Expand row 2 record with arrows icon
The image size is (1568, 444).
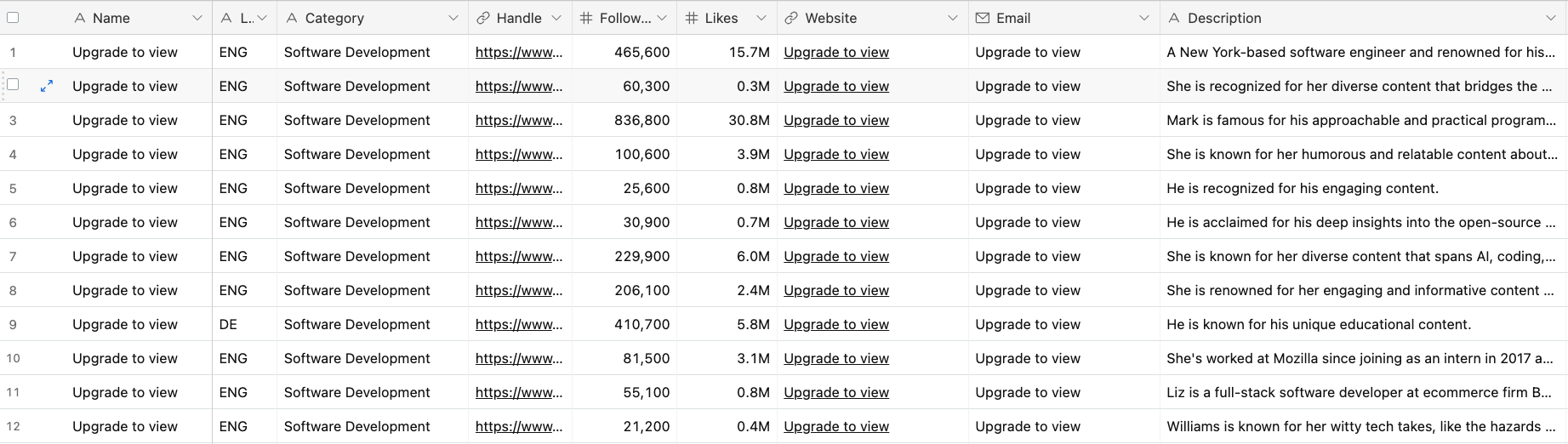click(x=47, y=86)
